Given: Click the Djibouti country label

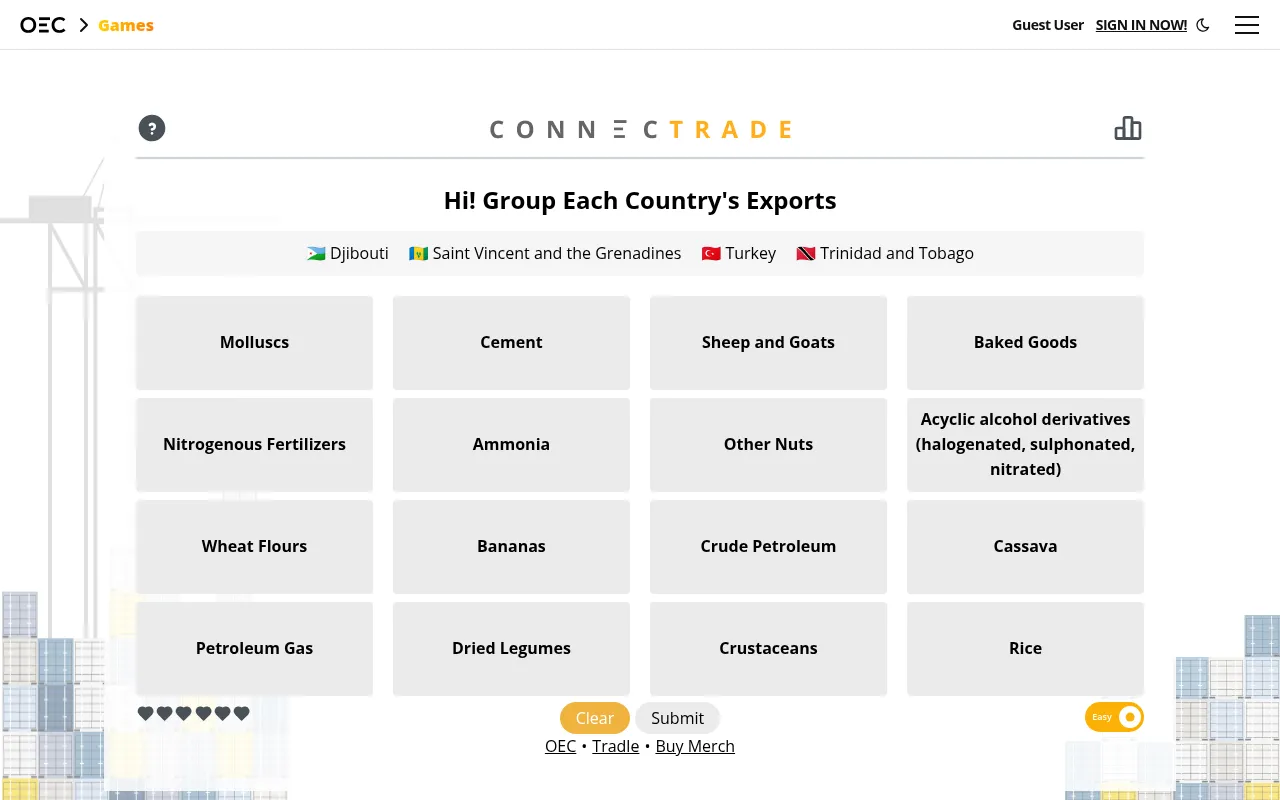Looking at the screenshot, I should (348, 253).
